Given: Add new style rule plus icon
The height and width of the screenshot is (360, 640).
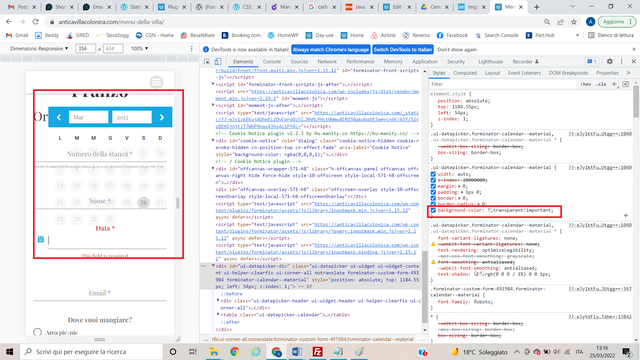Looking at the screenshot, I should 614,84.
